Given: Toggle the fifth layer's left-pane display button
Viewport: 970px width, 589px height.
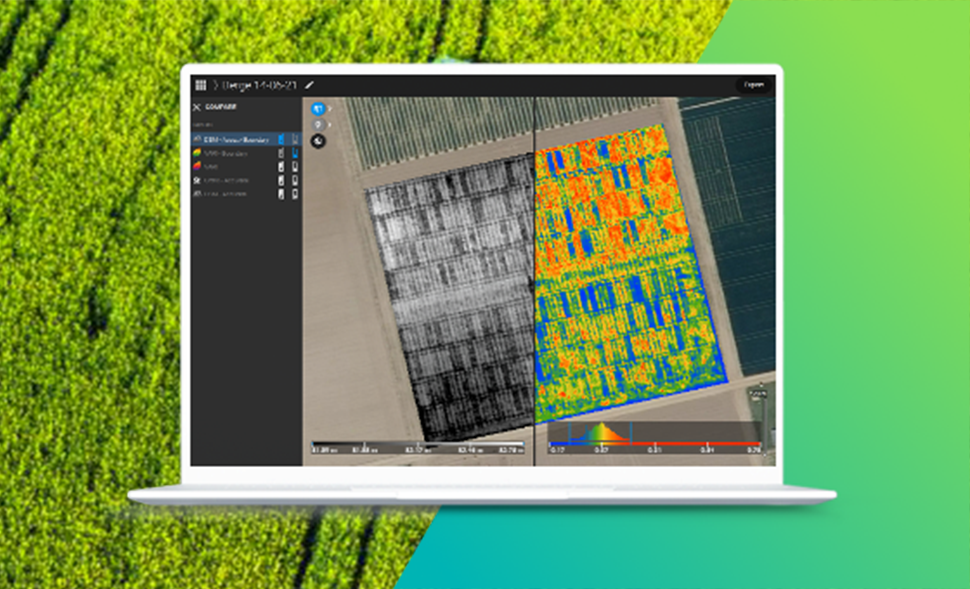Looking at the screenshot, I should tap(281, 194).
